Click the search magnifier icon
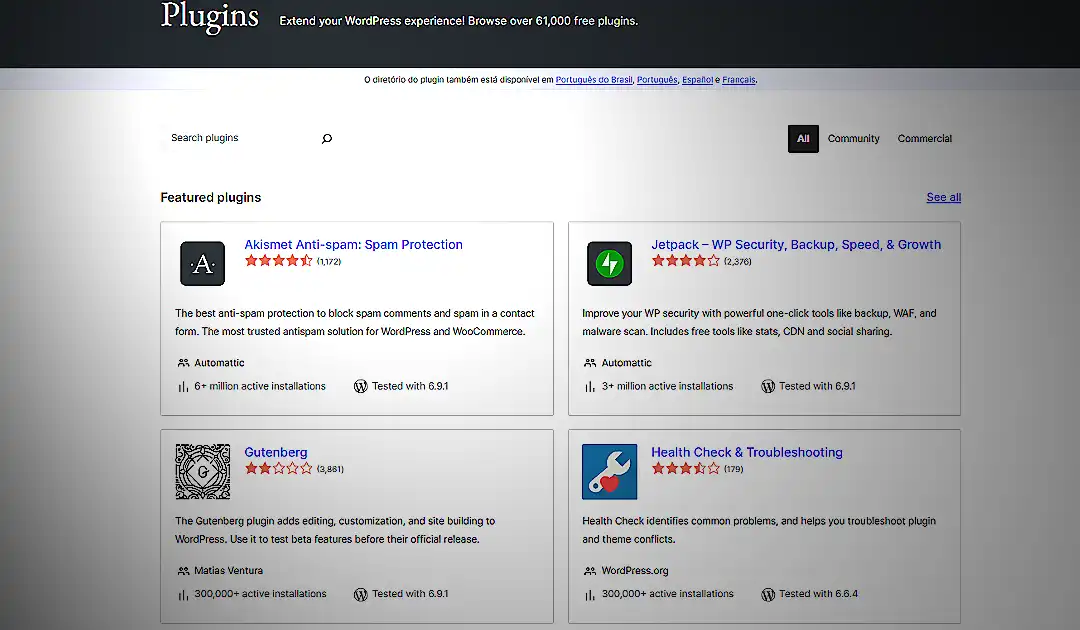Viewport: 1080px width, 630px height. pos(326,138)
